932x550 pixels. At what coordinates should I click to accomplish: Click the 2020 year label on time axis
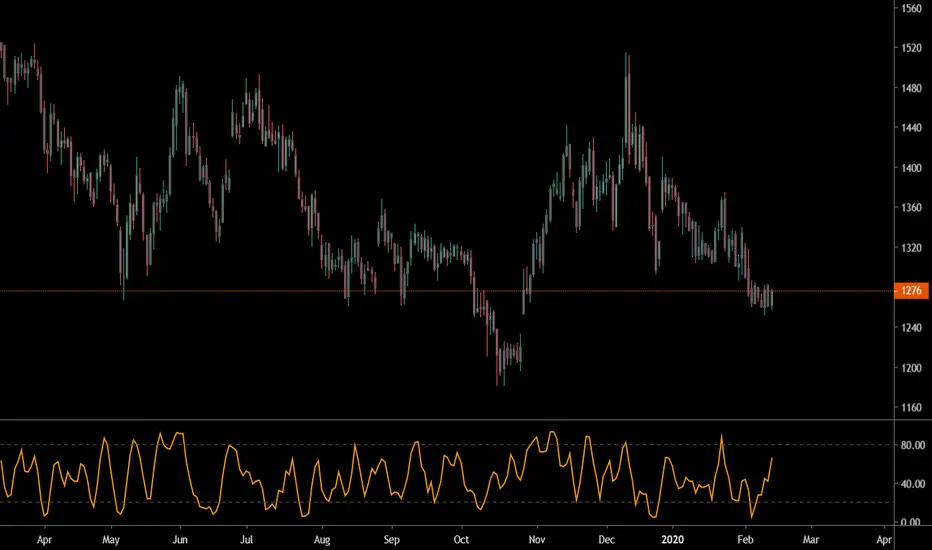[x=672, y=540]
